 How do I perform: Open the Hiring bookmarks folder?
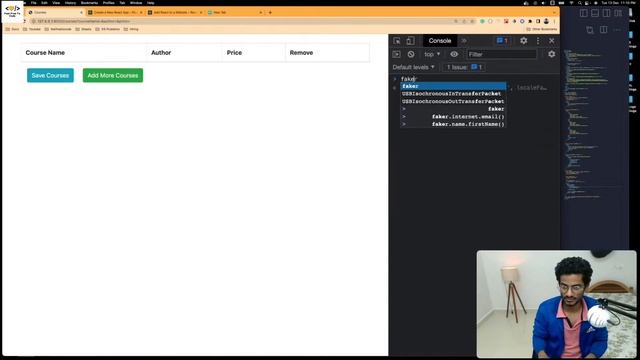(x=131, y=29)
